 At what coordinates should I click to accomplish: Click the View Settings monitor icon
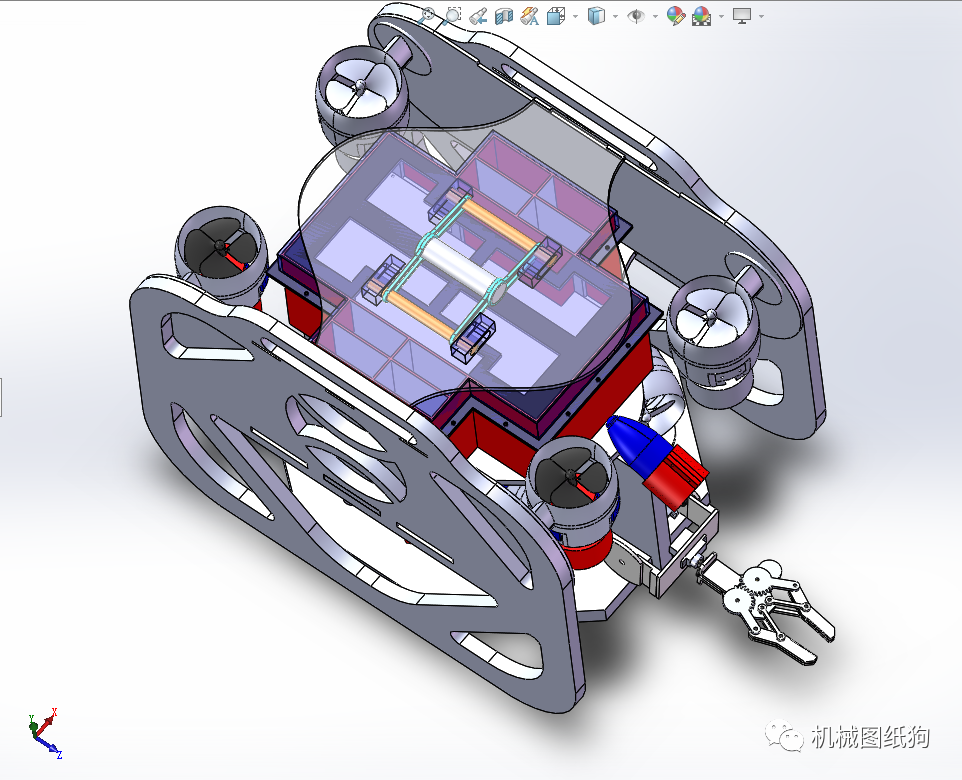[742, 15]
